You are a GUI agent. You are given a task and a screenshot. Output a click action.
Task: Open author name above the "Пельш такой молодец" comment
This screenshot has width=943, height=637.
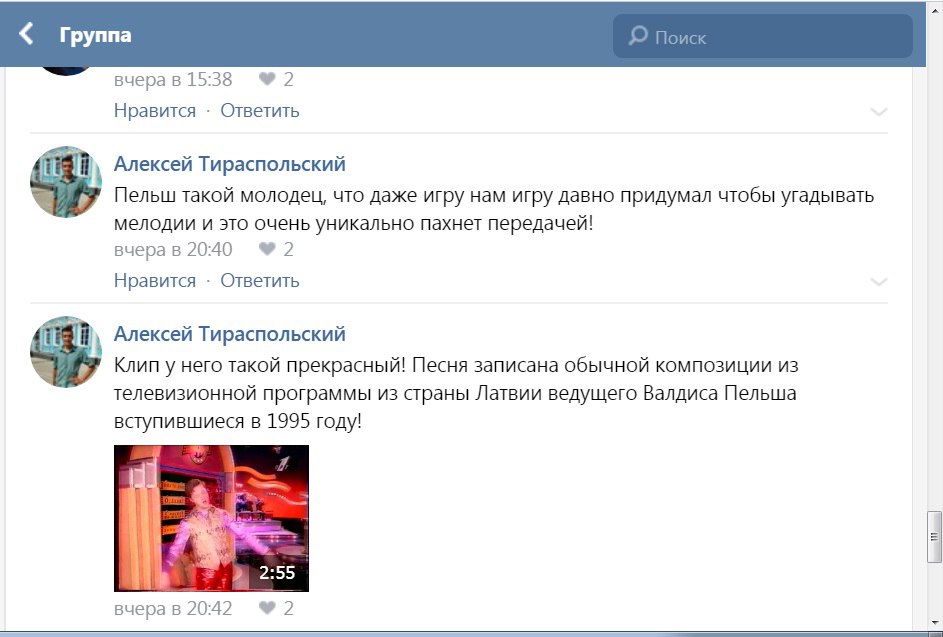pos(230,163)
